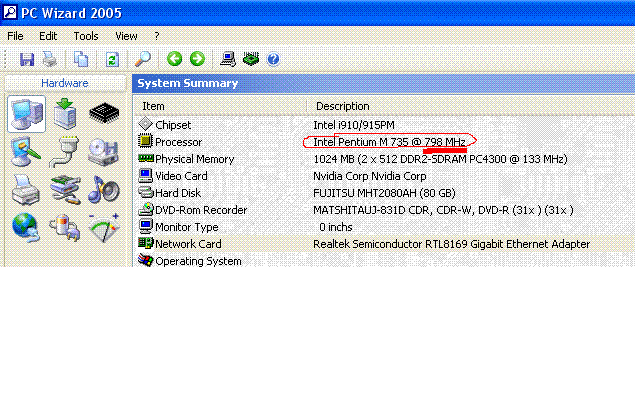Select the System Summary computer icon
The width and height of the screenshot is (640, 400).
pyautogui.click(x=27, y=114)
